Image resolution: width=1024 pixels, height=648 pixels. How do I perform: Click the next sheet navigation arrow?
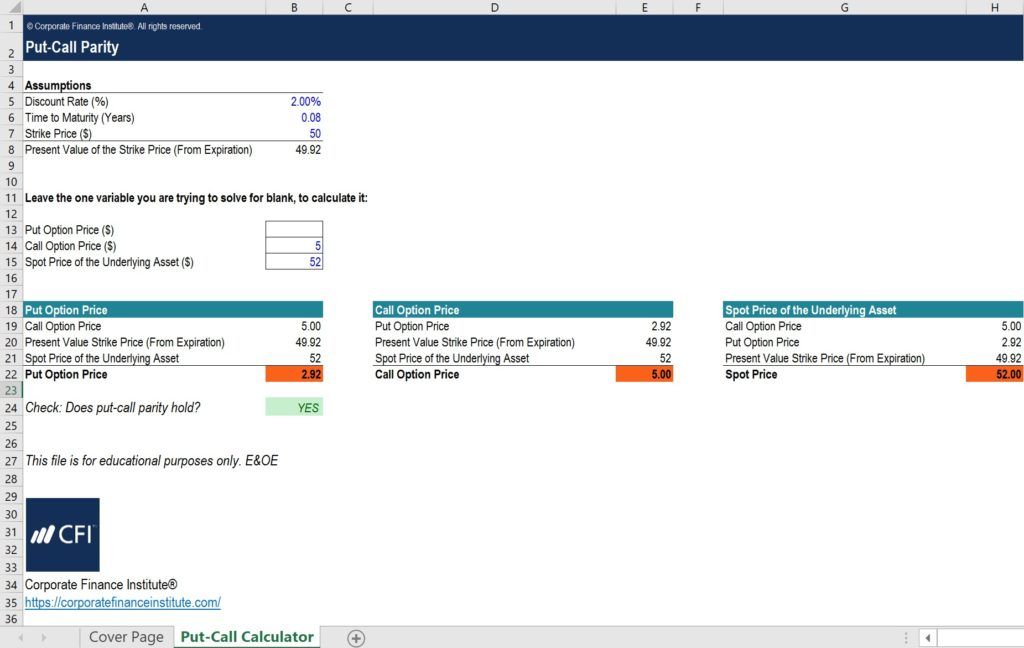45,637
